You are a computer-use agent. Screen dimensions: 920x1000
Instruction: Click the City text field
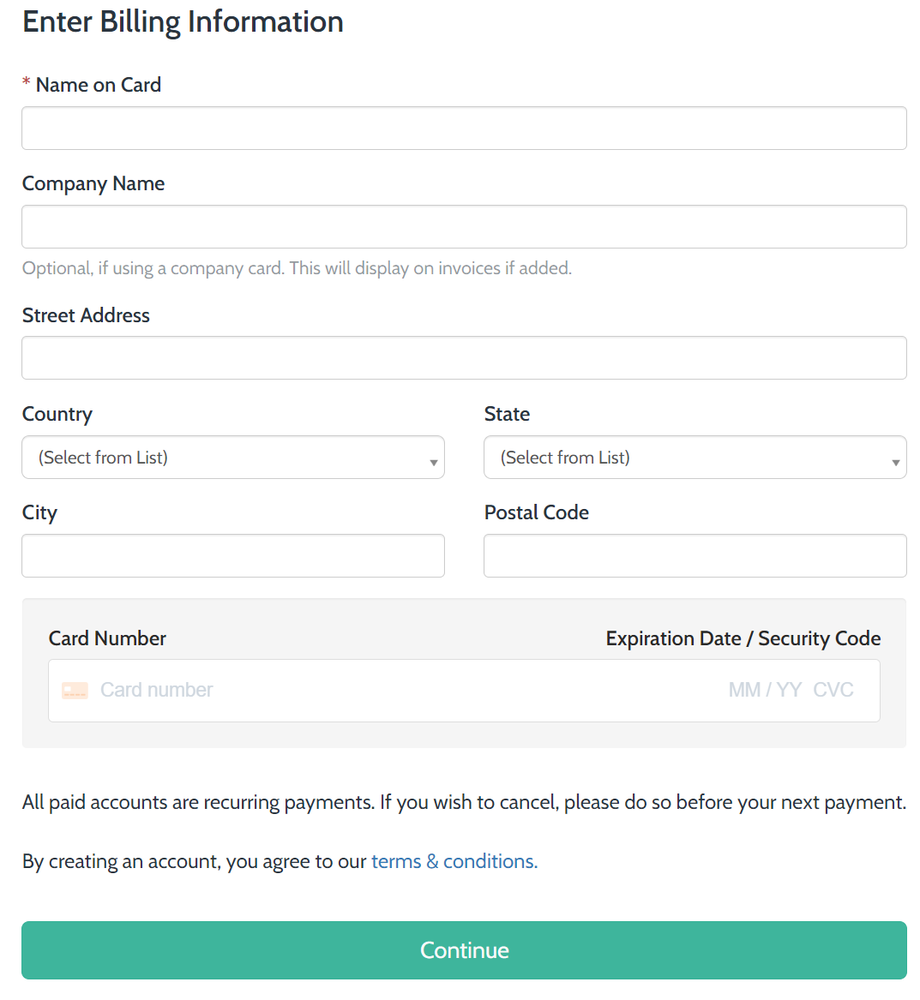tap(233, 556)
